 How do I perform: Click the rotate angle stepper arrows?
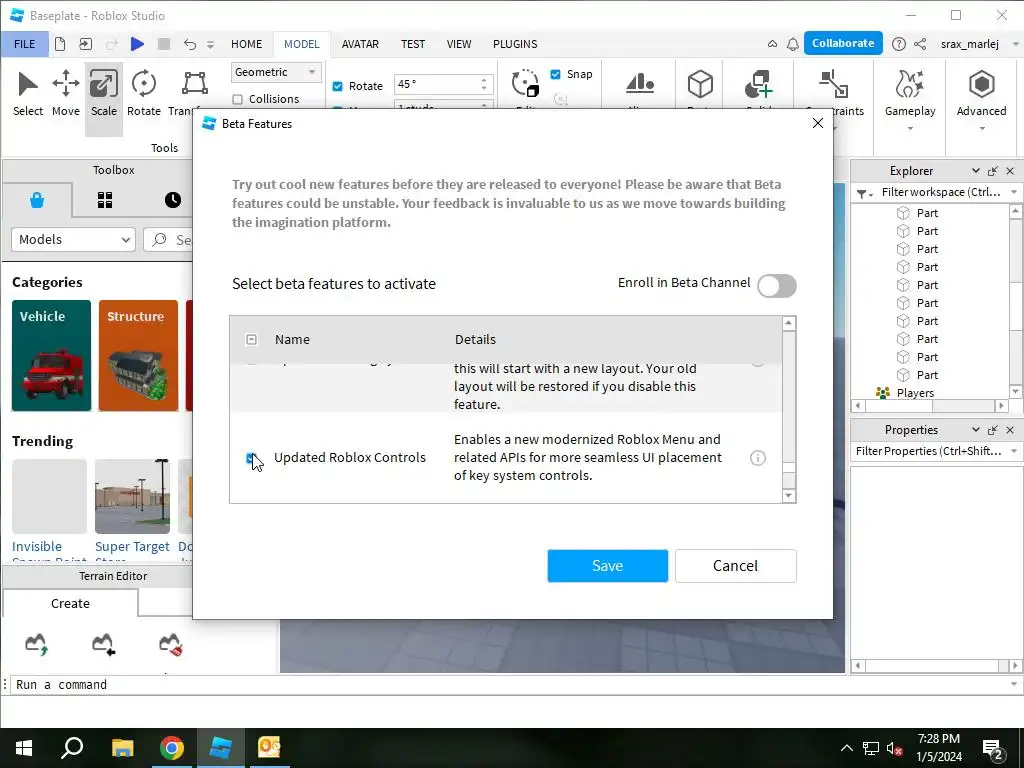(x=483, y=84)
